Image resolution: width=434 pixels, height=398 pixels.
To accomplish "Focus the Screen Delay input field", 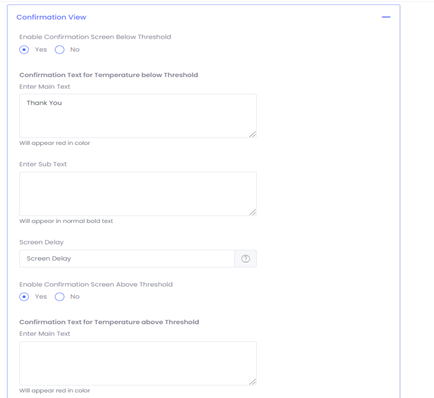I will (x=127, y=259).
